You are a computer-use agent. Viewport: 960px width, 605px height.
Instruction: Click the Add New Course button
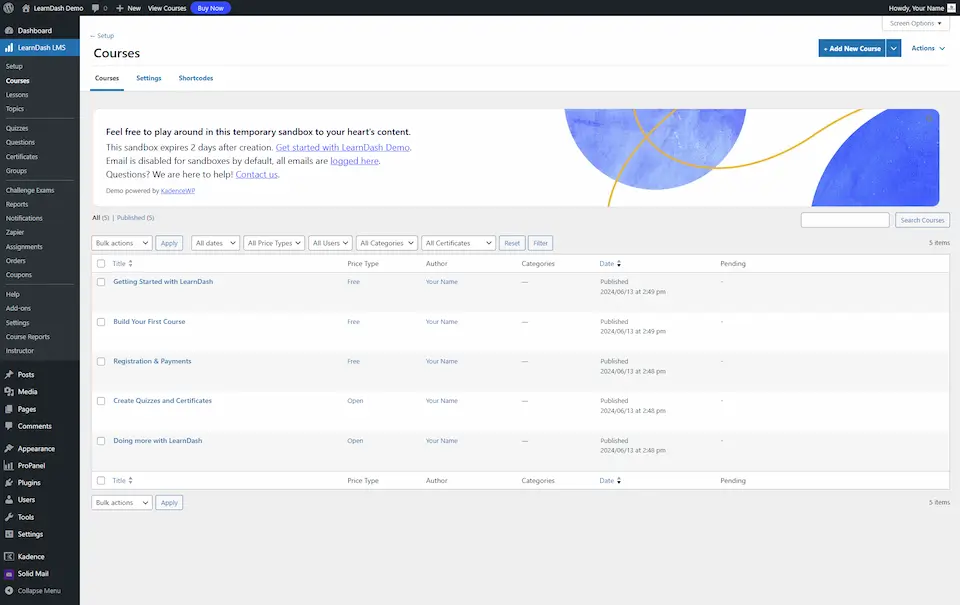tap(852, 48)
